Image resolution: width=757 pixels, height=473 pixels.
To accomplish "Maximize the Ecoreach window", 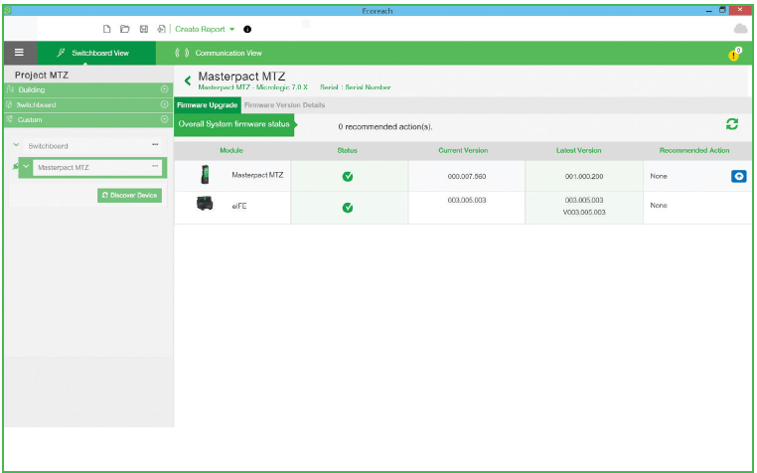I will (723, 10).
